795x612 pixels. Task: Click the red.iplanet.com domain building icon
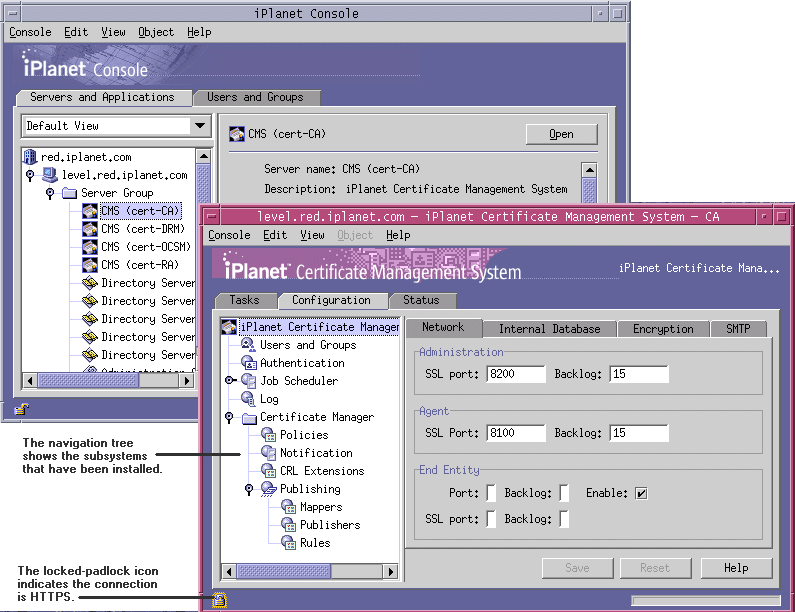pyautogui.click(x=30, y=157)
